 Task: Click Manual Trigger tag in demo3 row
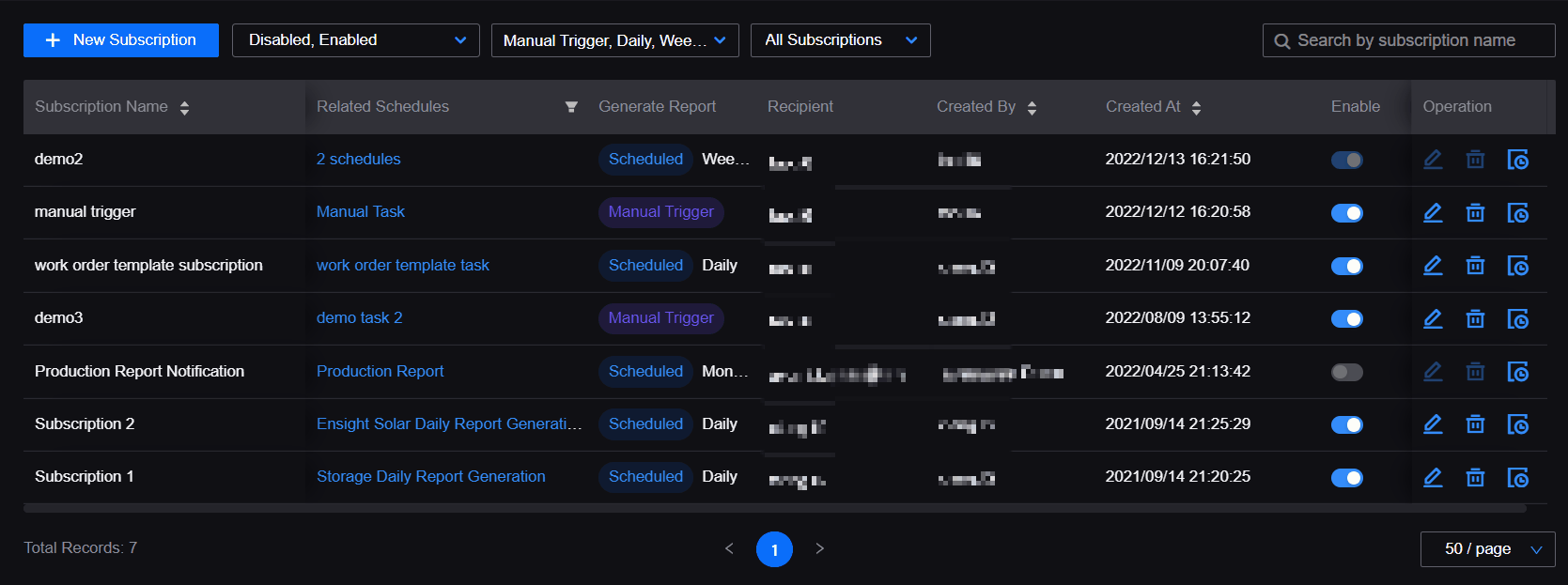point(661,318)
